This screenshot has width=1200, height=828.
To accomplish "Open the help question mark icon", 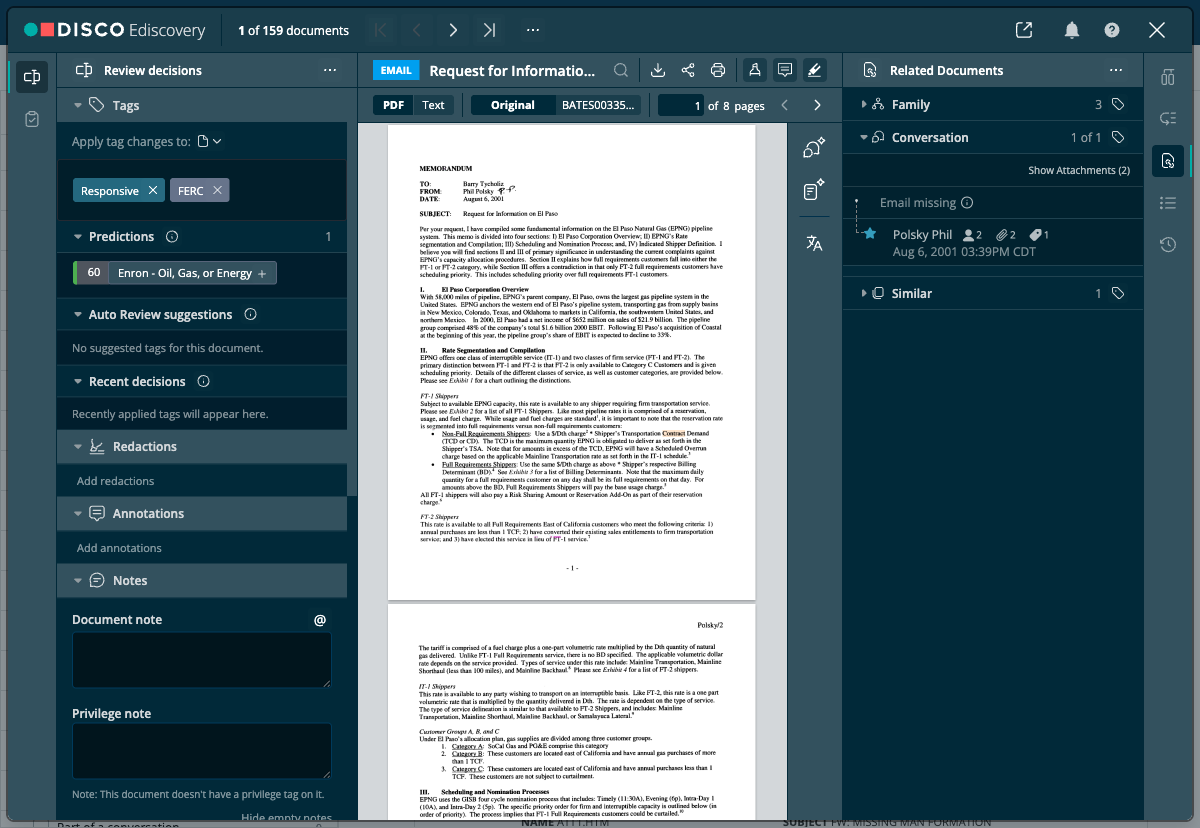I will [1112, 30].
